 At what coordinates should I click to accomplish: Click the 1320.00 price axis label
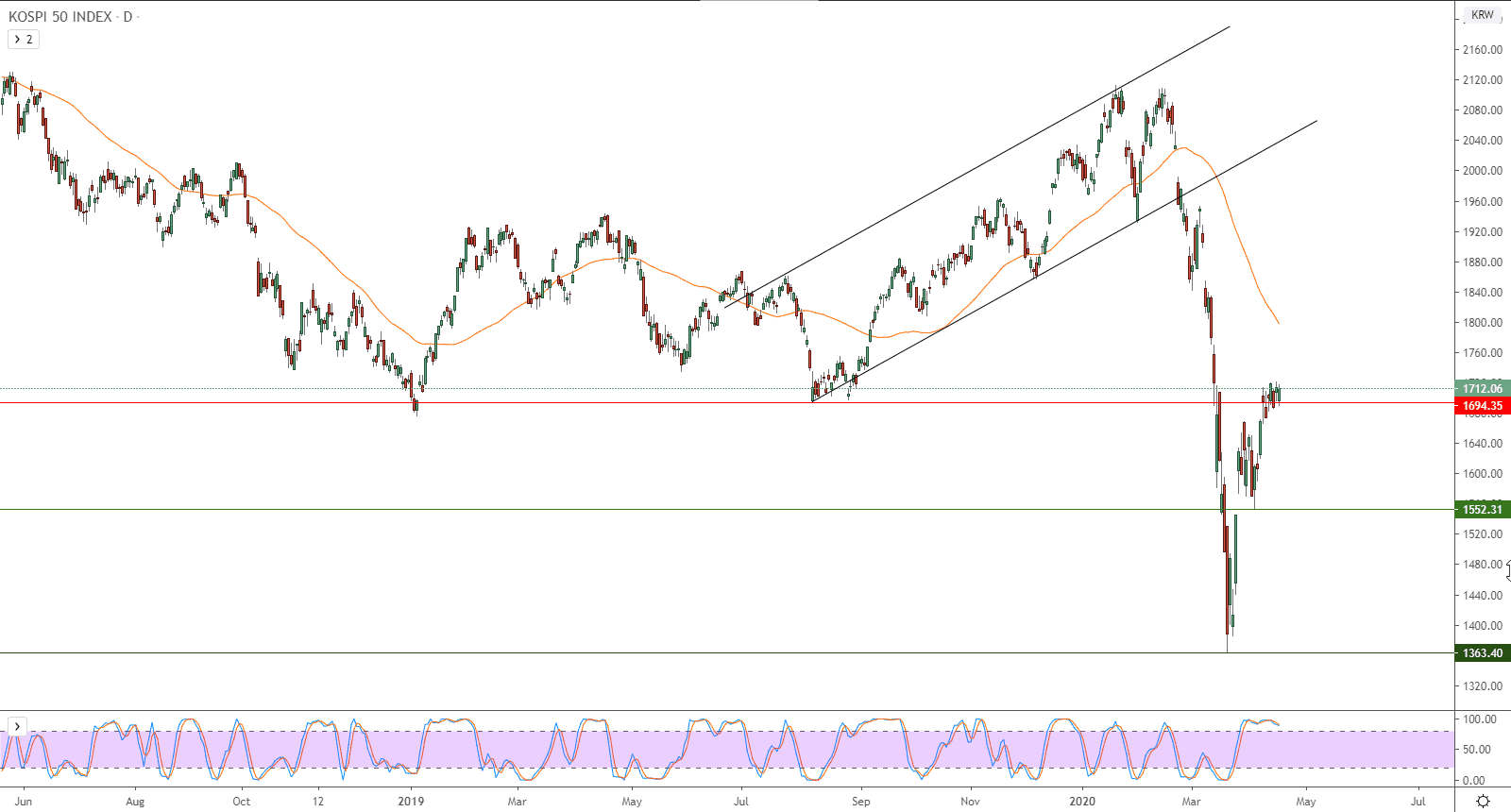[1482, 686]
